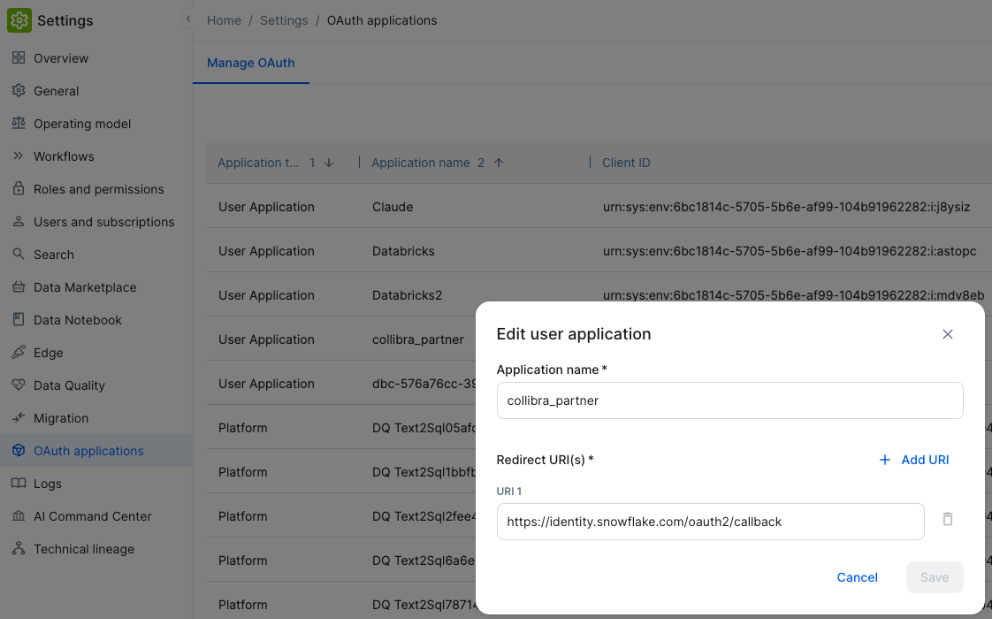Click the Data Notebook icon
The height and width of the screenshot is (619, 993).
point(18,319)
